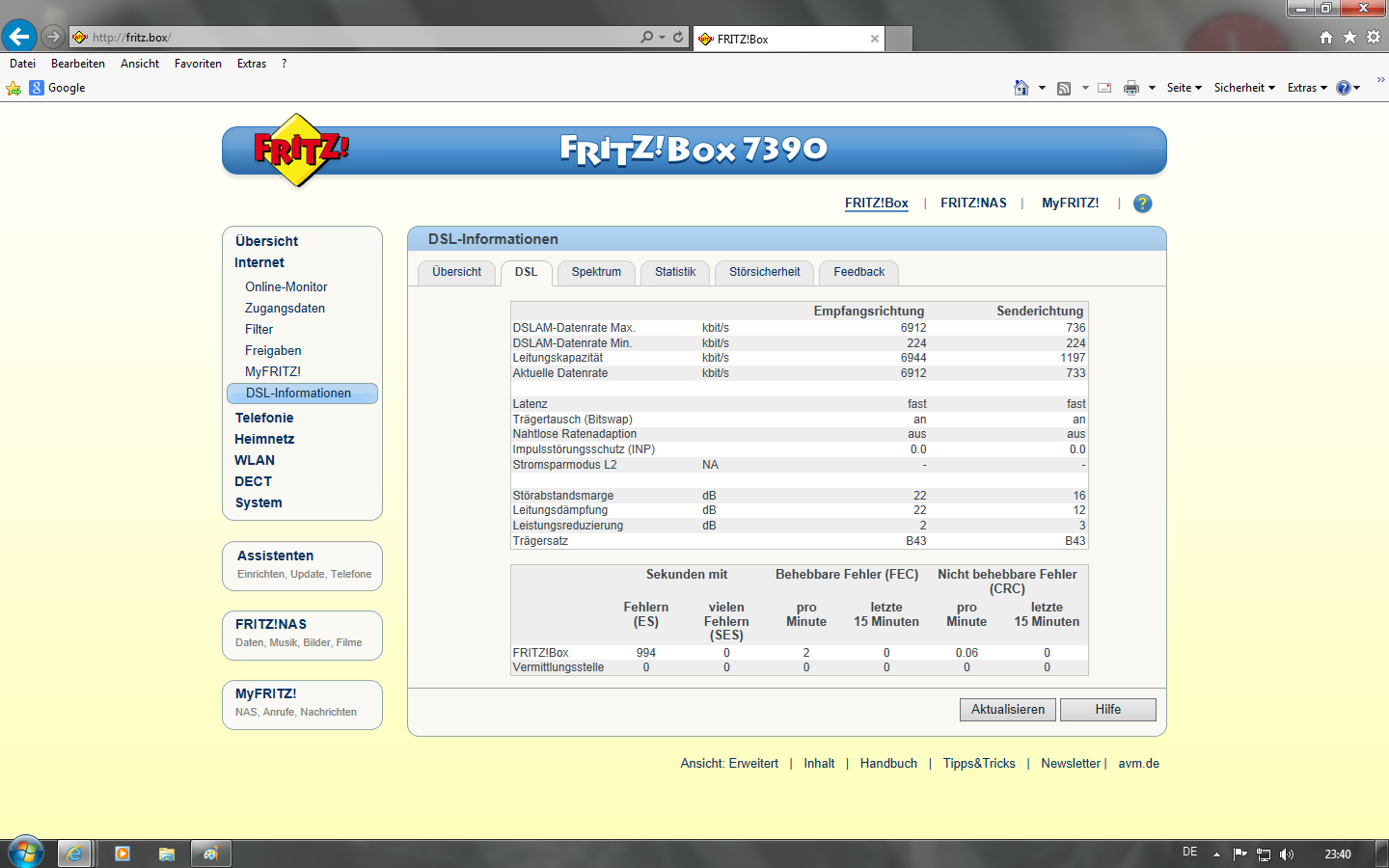Screen dimensions: 1389x868
Task: Open the FRITZ!NAS sidebar panel
Action: pyautogui.click(x=302, y=635)
